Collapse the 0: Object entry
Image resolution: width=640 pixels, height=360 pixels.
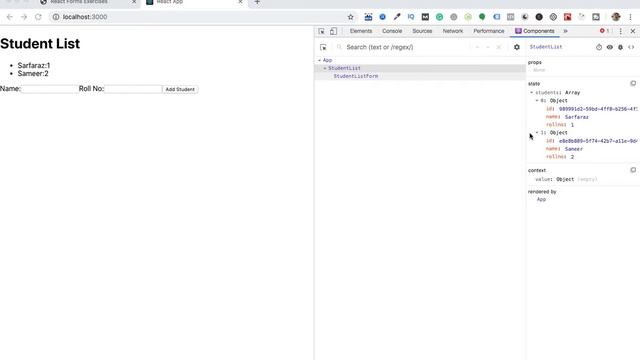pyautogui.click(x=537, y=100)
